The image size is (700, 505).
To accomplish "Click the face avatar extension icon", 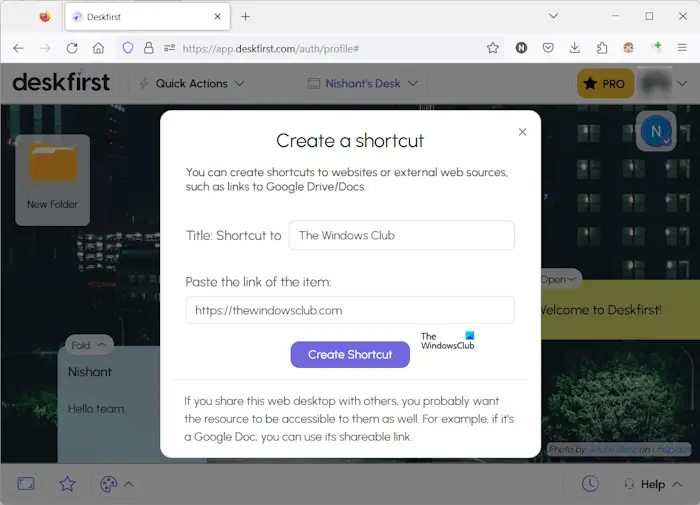I will coord(629,48).
